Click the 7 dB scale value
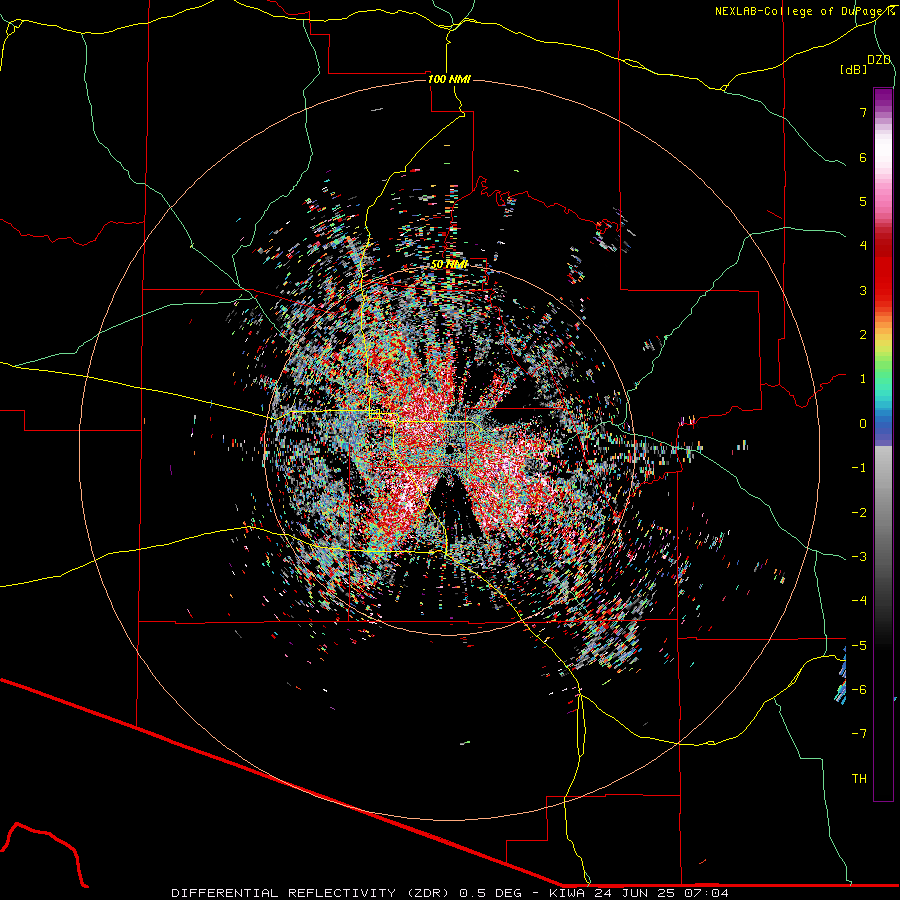 (863, 112)
